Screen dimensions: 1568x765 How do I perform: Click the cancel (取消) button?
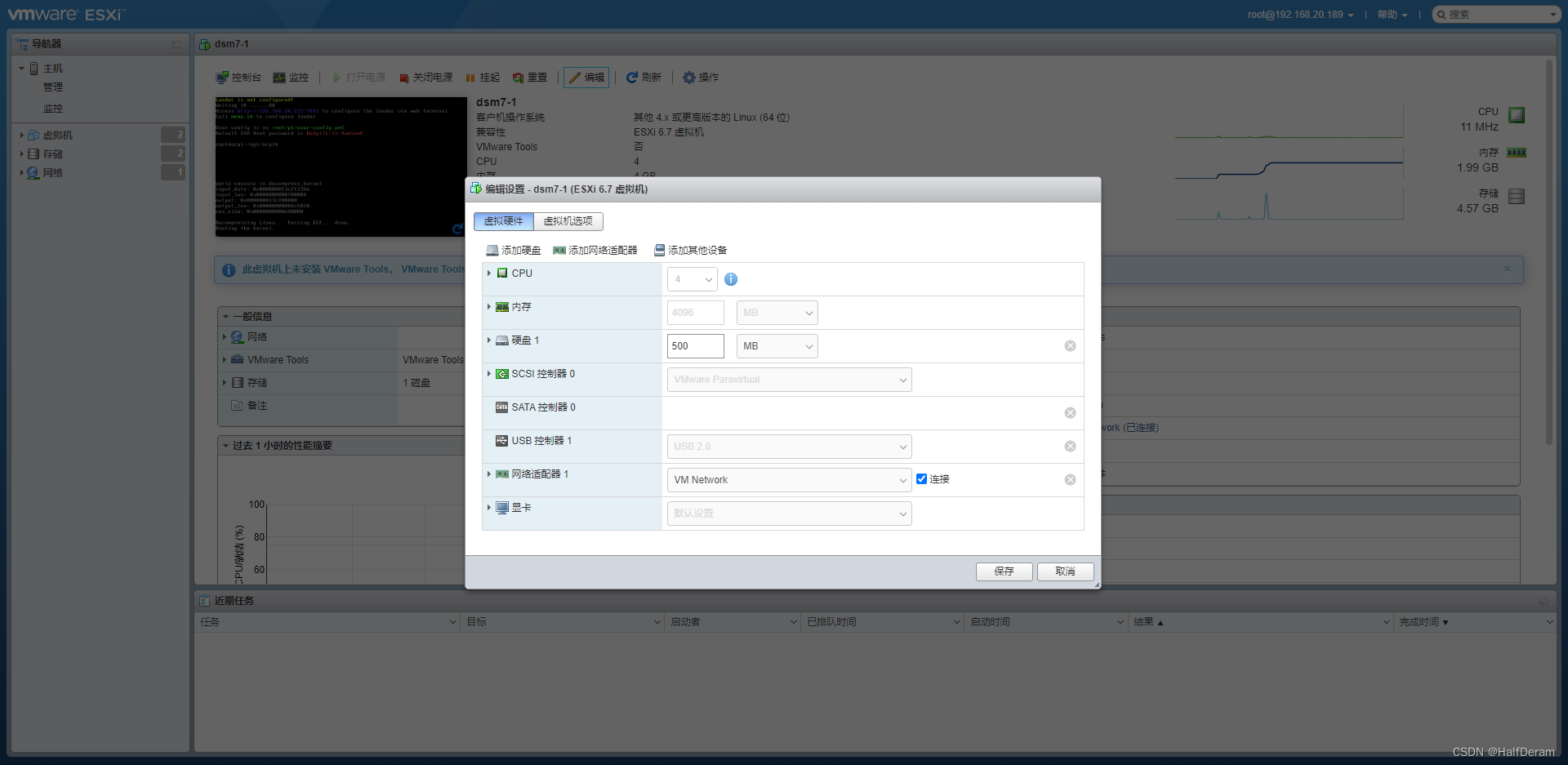point(1065,572)
